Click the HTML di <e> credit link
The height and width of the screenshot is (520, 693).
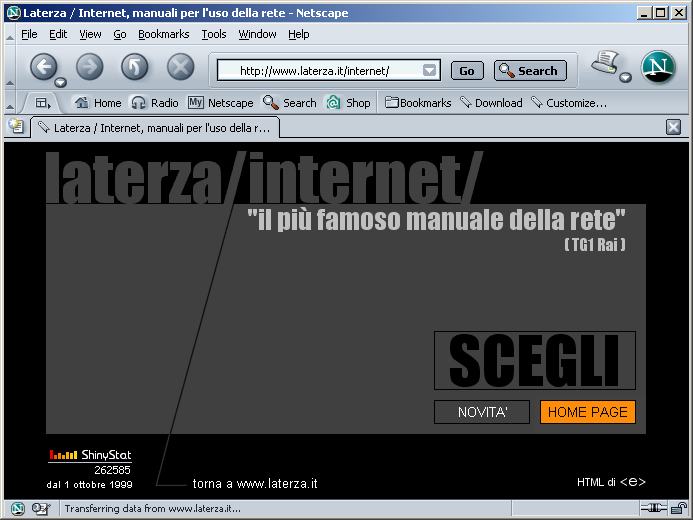coord(611,482)
